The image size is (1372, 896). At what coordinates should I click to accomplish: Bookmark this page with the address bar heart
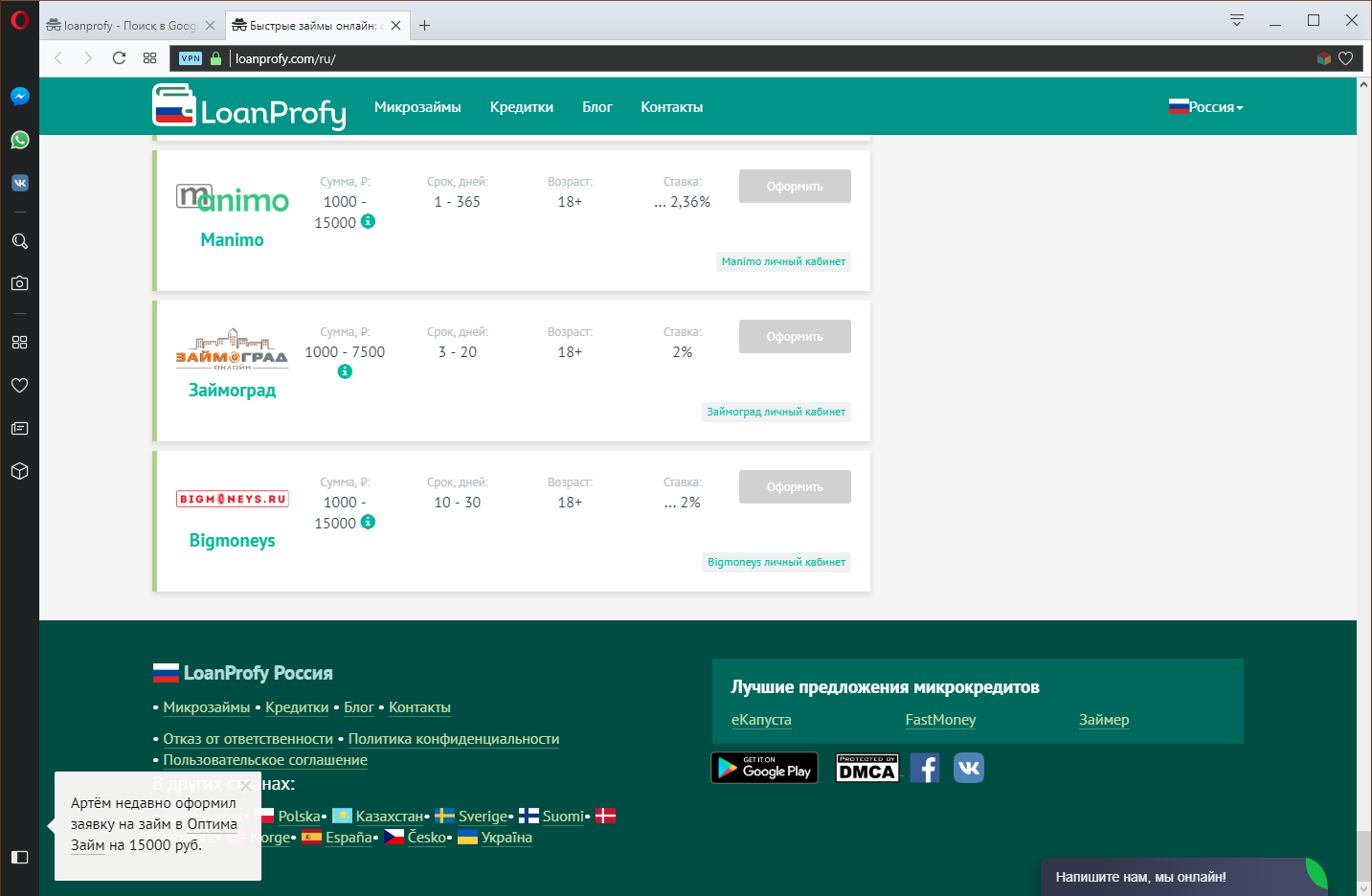click(1345, 58)
